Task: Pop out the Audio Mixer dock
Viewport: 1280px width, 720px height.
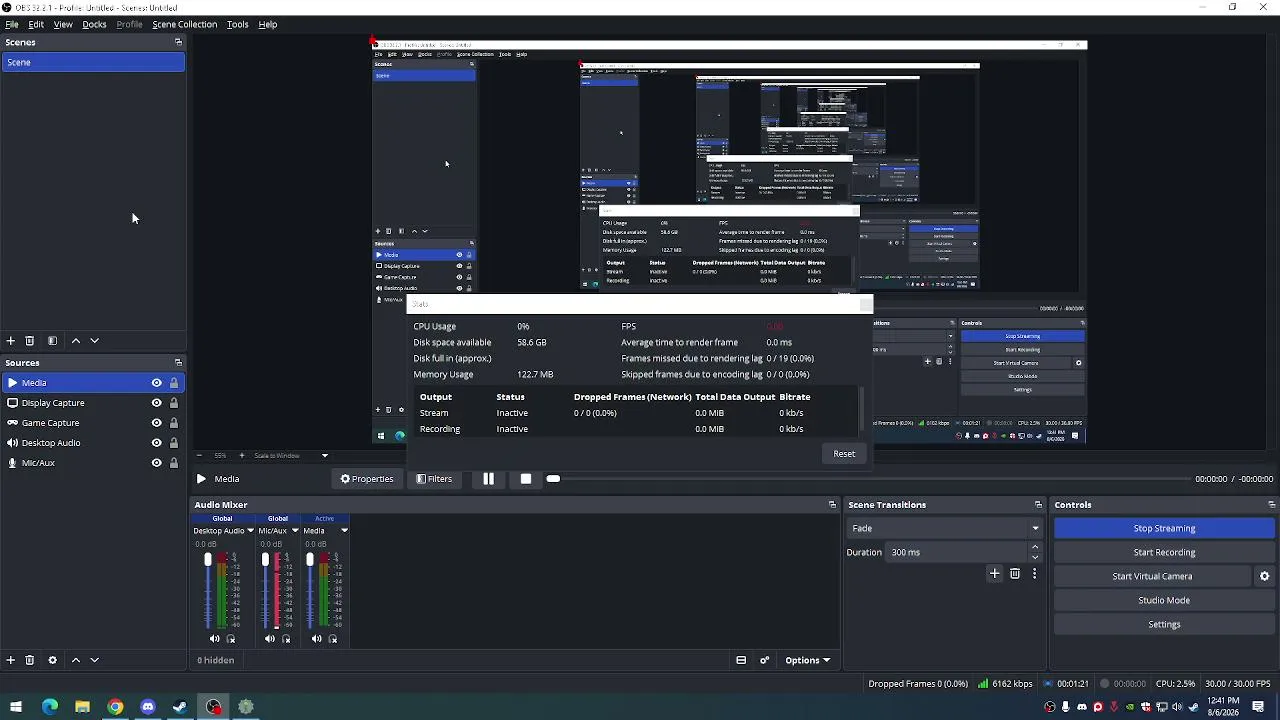Action: click(x=832, y=505)
